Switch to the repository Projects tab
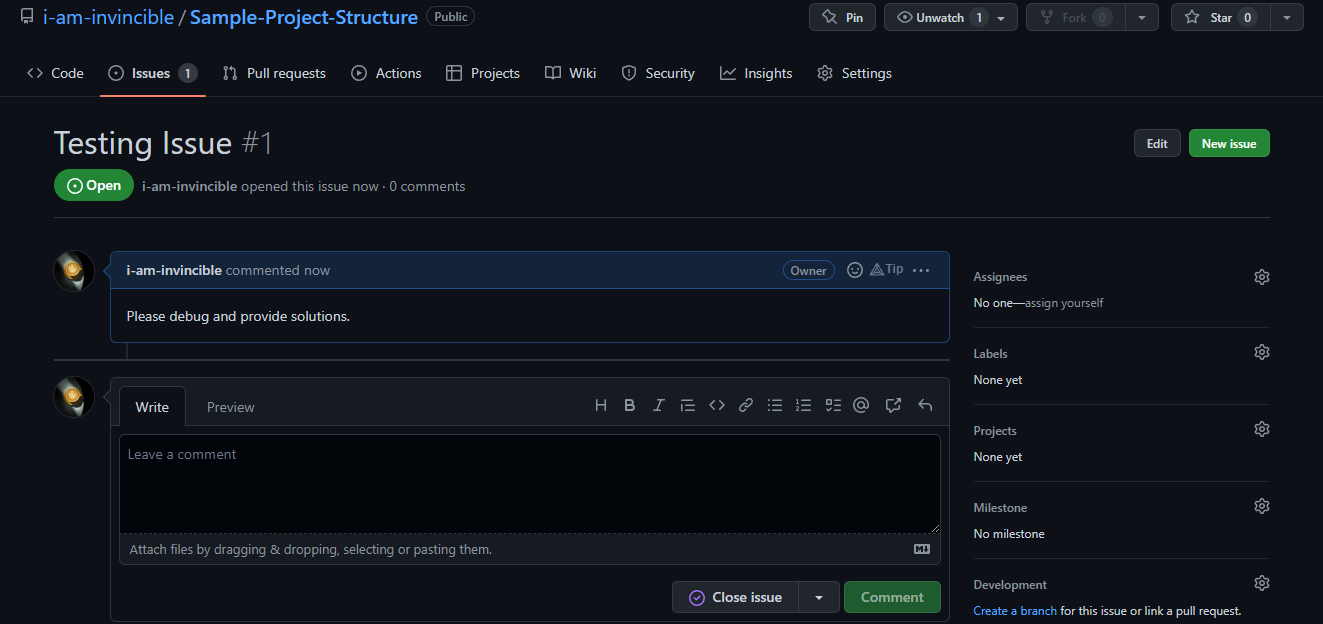This screenshot has width=1323, height=624. tap(483, 73)
